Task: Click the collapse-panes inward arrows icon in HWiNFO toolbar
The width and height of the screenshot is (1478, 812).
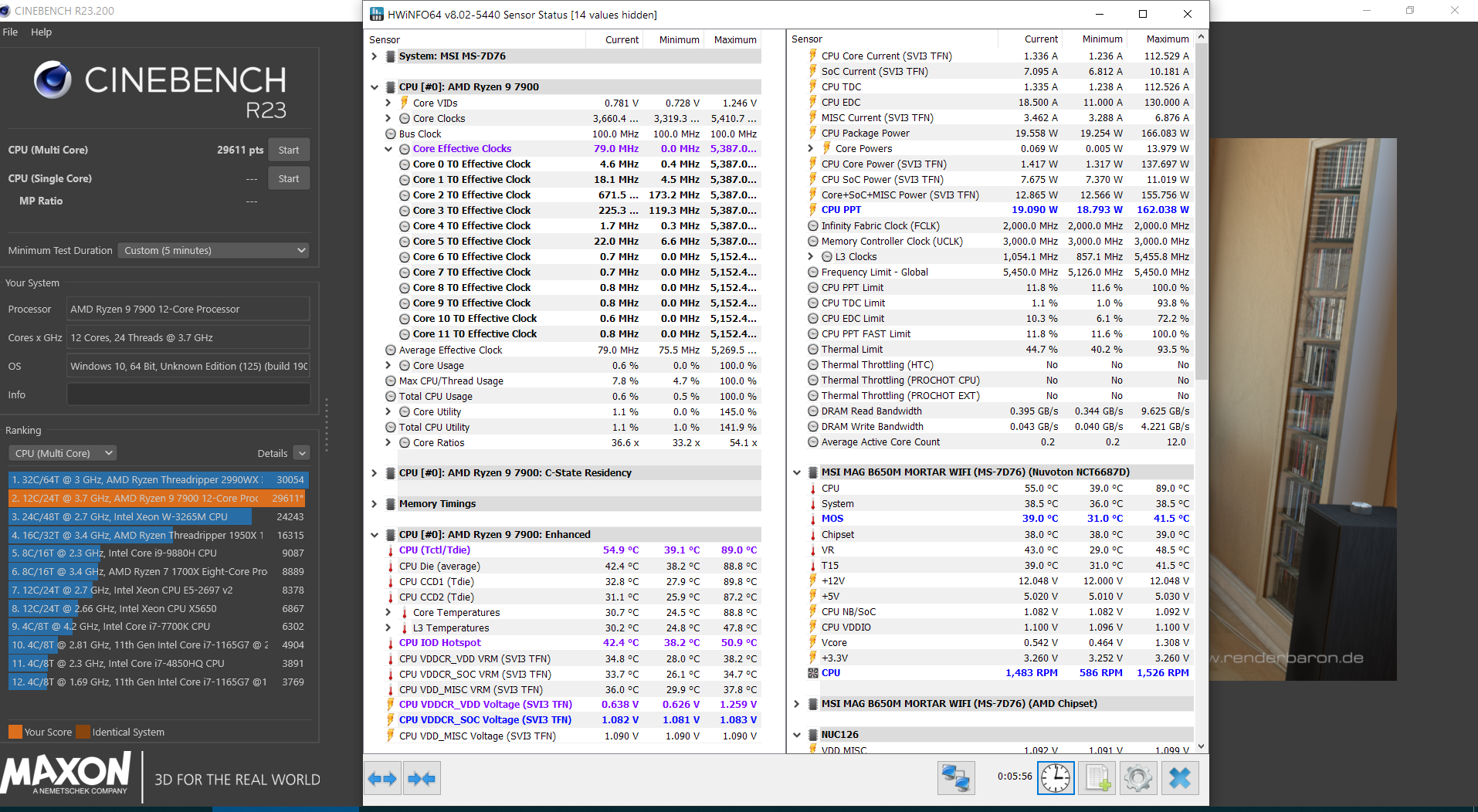Action: click(x=422, y=778)
